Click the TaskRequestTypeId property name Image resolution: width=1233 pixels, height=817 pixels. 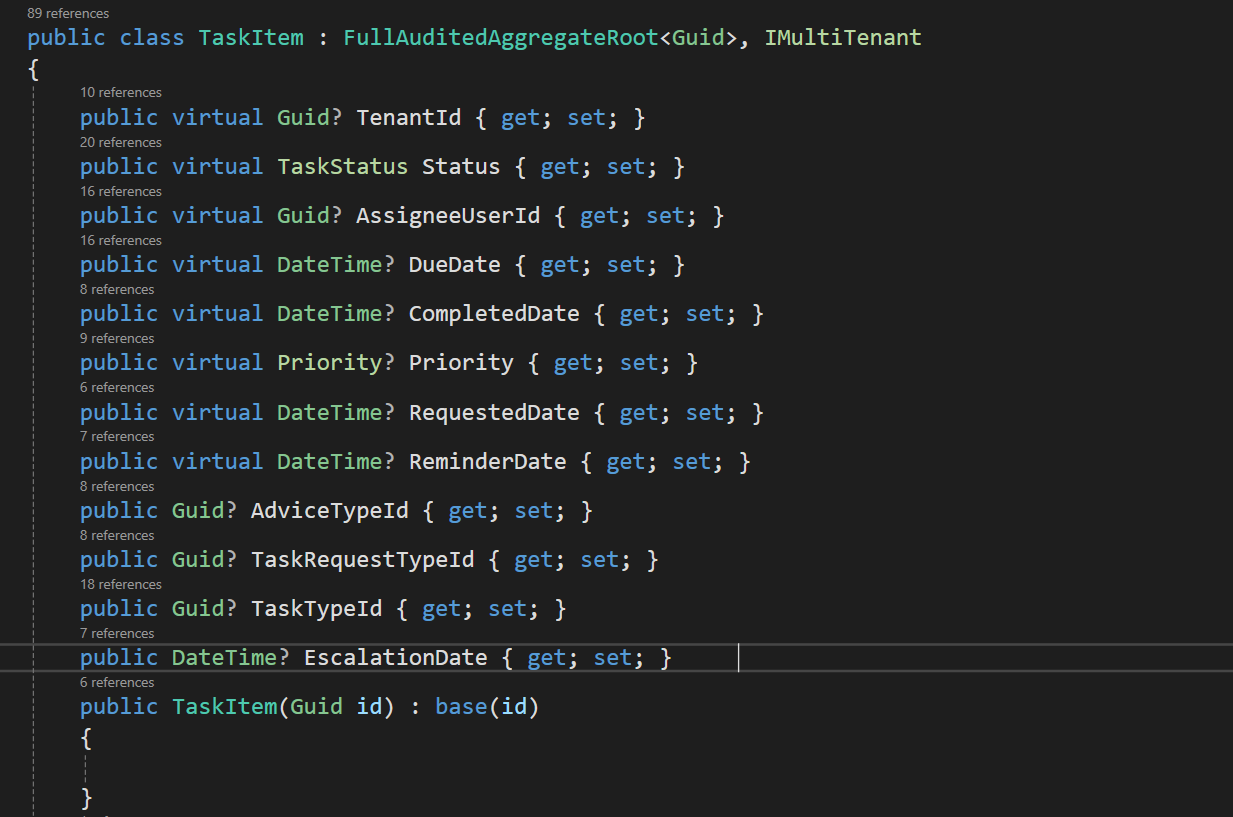(362, 560)
